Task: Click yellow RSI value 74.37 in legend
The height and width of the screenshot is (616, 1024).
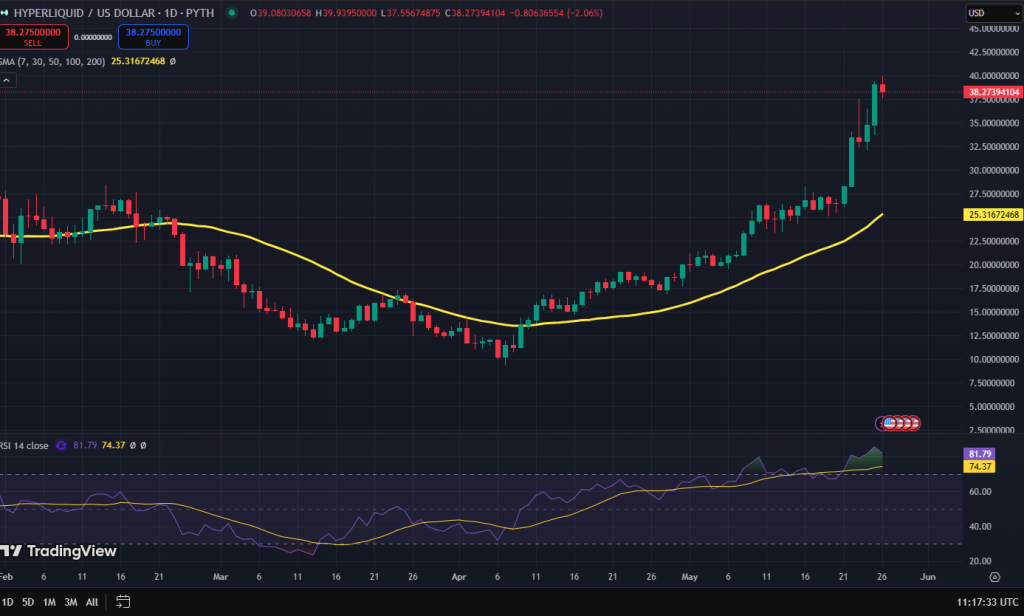Action: point(113,446)
